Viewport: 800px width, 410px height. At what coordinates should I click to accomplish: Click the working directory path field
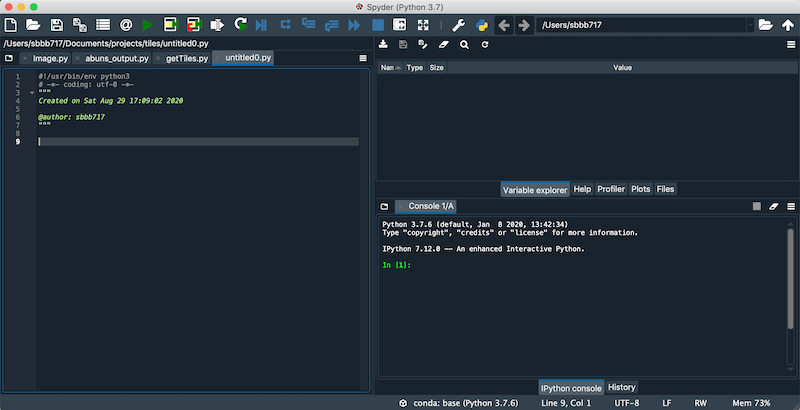point(641,24)
